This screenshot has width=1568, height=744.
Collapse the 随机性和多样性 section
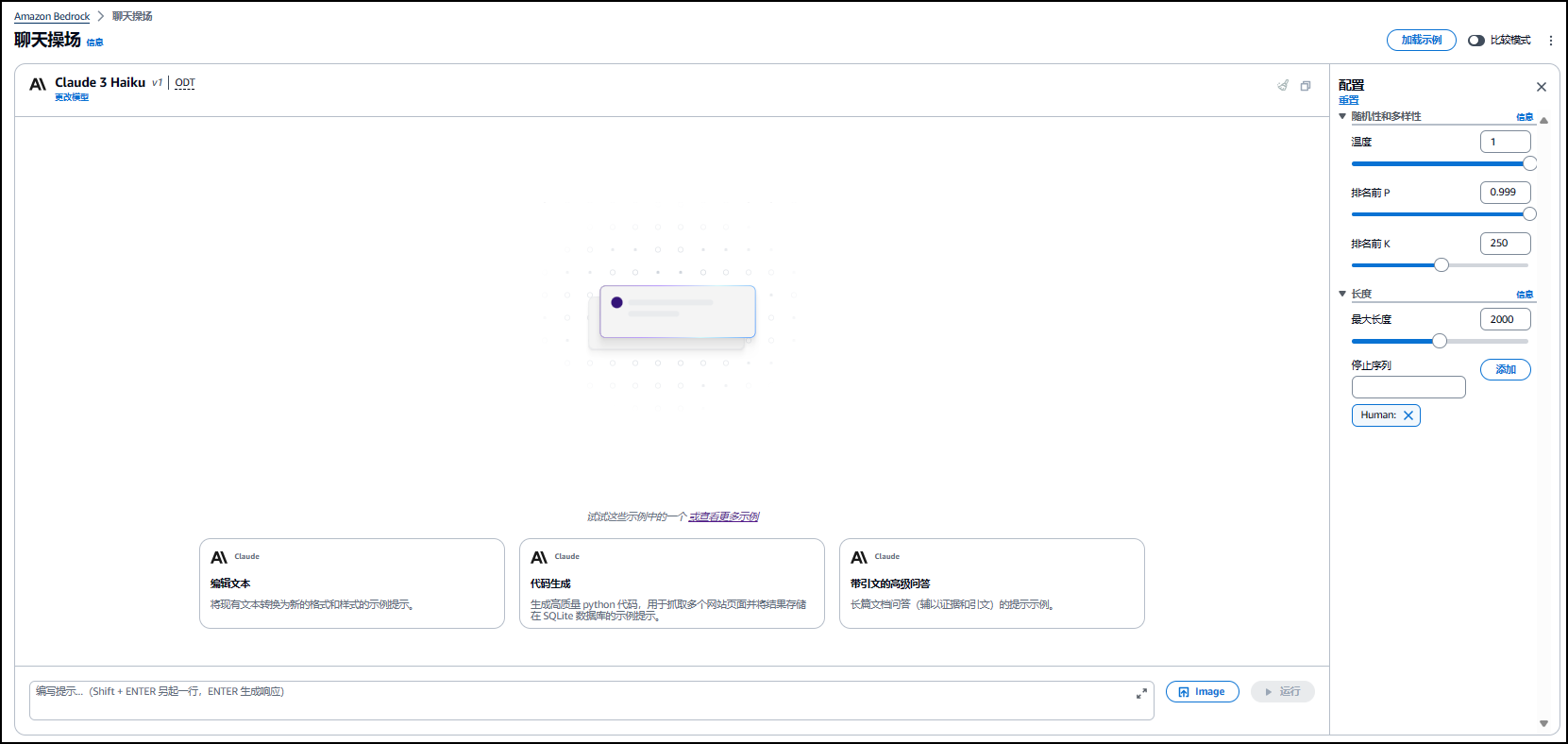pyautogui.click(x=1342, y=116)
